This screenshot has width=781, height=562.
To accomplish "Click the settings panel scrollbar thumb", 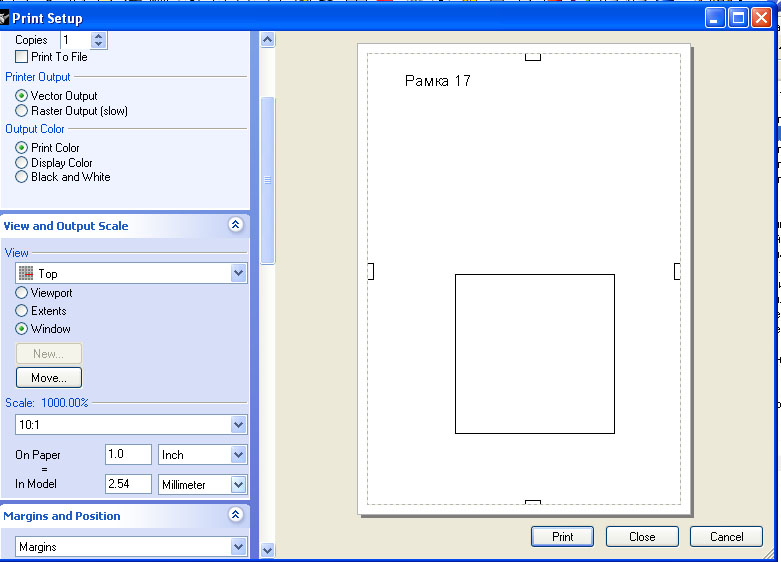I will click(267, 180).
